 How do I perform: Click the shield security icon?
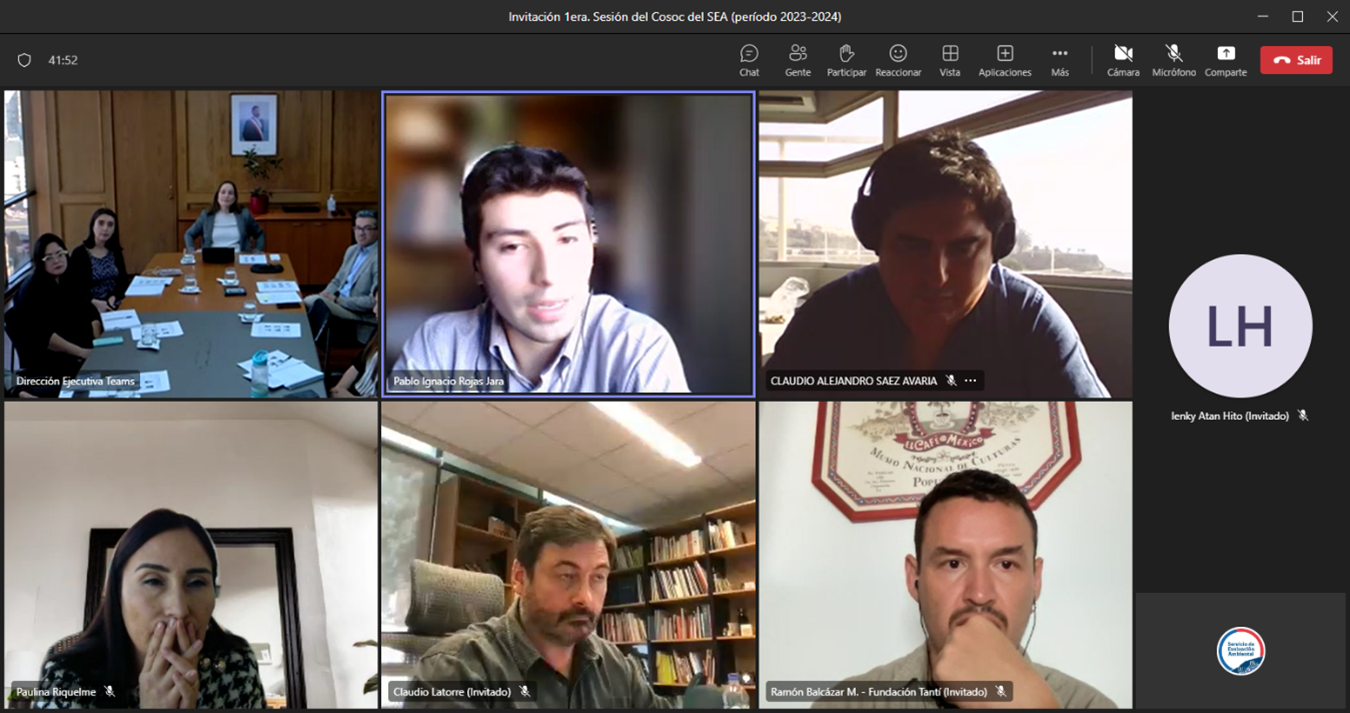point(25,60)
